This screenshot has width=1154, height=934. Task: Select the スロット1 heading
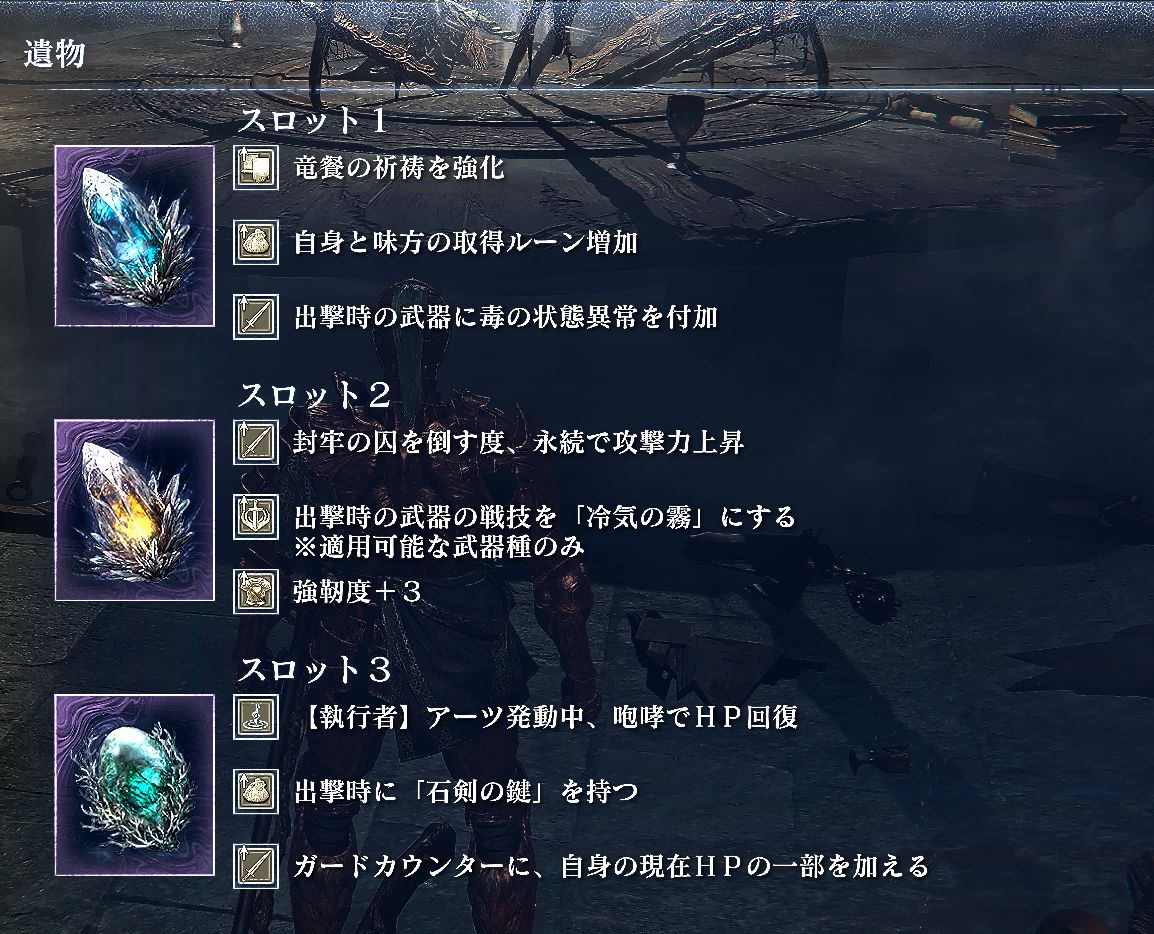click(313, 120)
